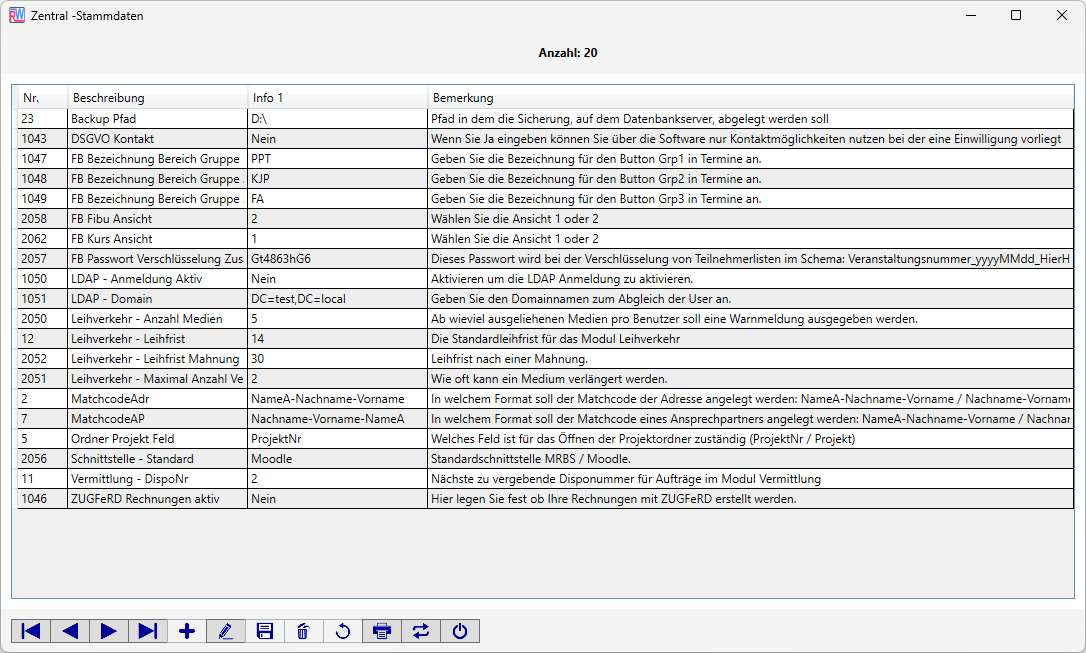The width and height of the screenshot is (1086, 653).
Task: Select "LDAP - Anmeldung Aktiv" row description
Action: tap(157, 279)
